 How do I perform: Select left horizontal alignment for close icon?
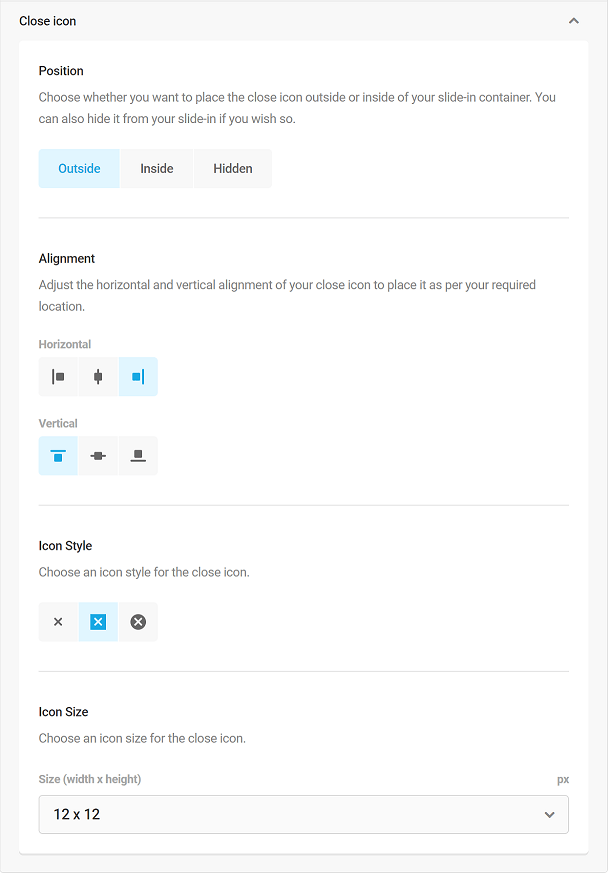pyautogui.click(x=57, y=376)
